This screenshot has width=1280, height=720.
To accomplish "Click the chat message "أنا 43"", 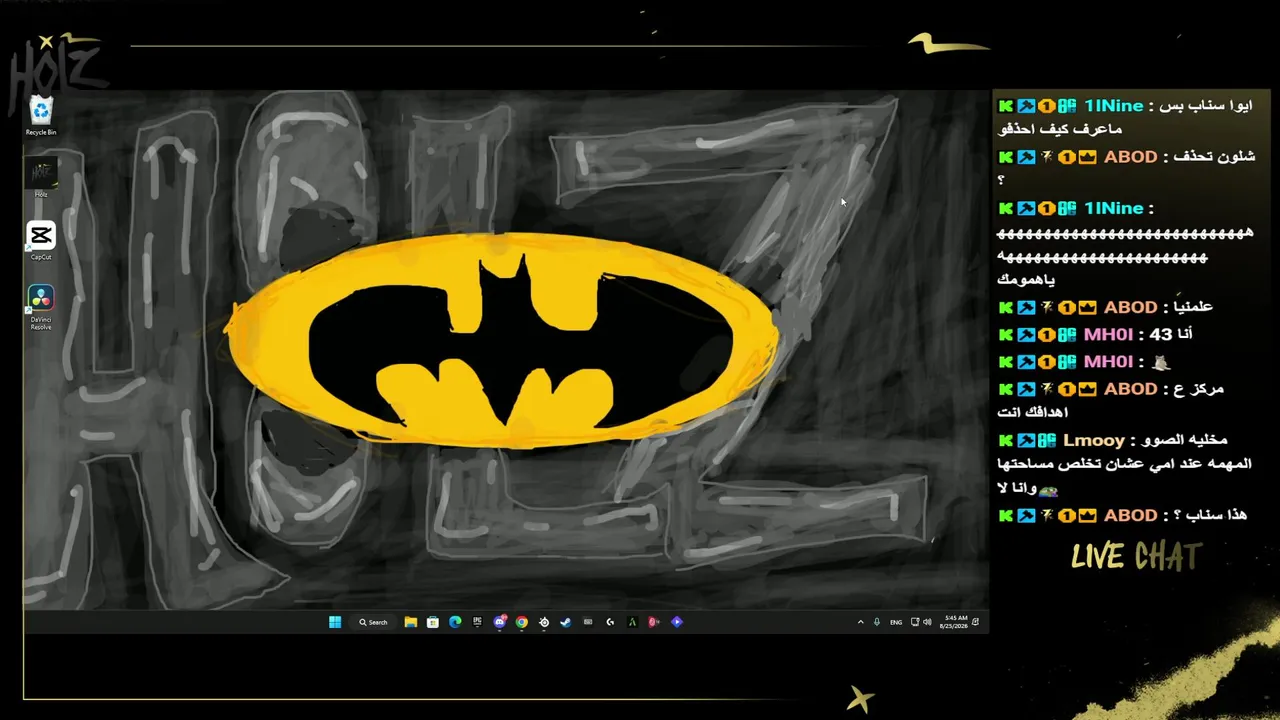I will (x=1170, y=334).
